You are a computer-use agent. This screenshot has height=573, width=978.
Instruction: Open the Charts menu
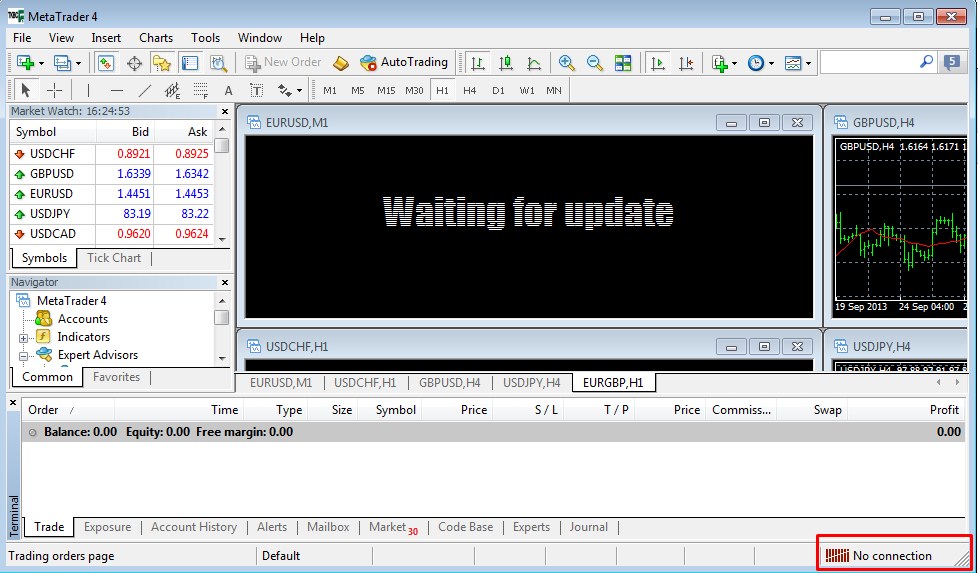tap(156, 38)
